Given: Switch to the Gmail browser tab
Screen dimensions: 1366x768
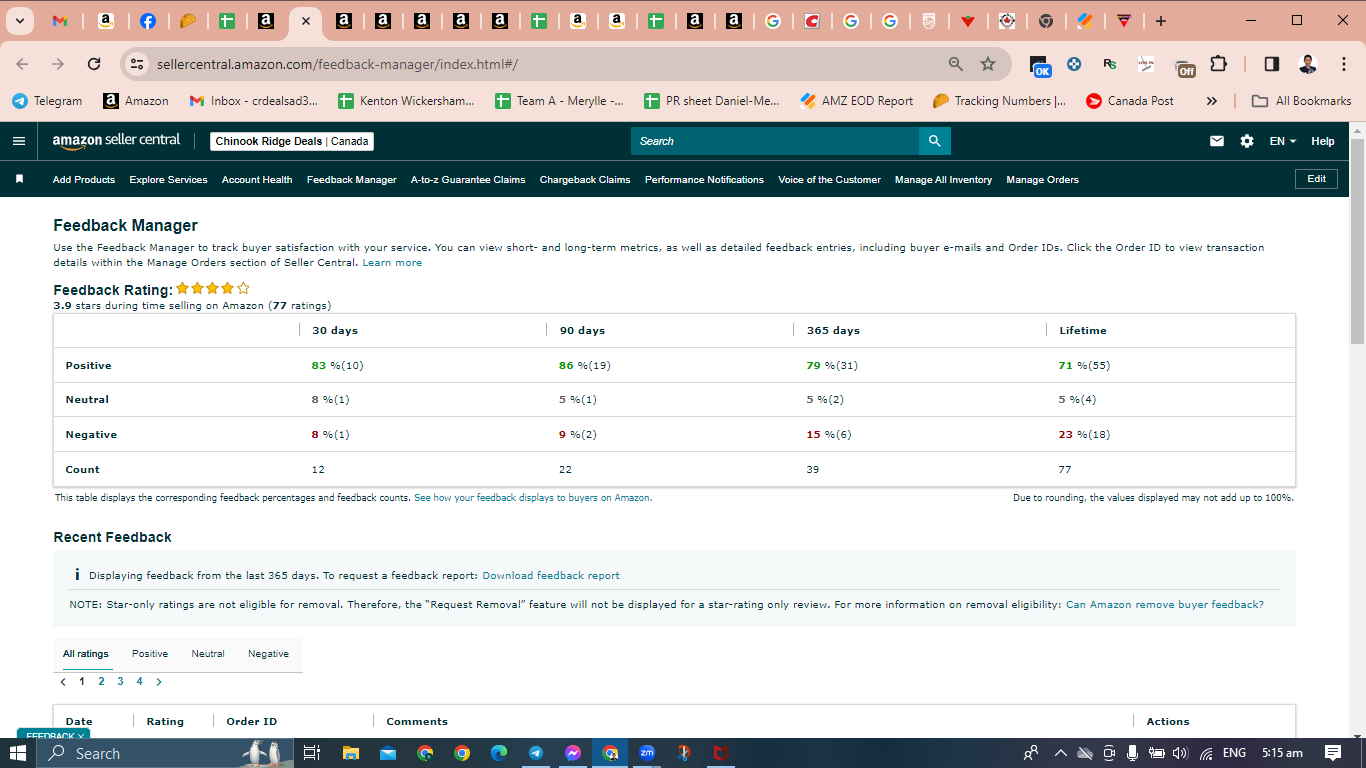Looking at the screenshot, I should tap(60, 21).
